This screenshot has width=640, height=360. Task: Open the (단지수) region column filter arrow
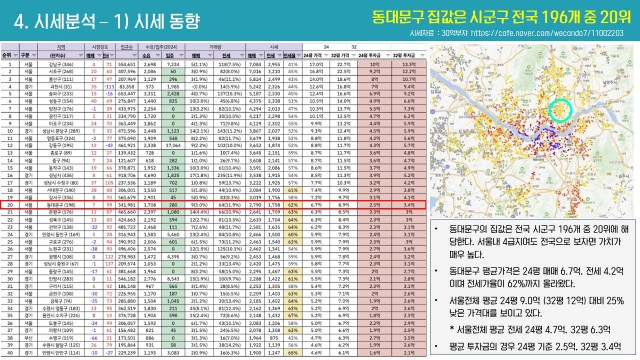coord(80,55)
